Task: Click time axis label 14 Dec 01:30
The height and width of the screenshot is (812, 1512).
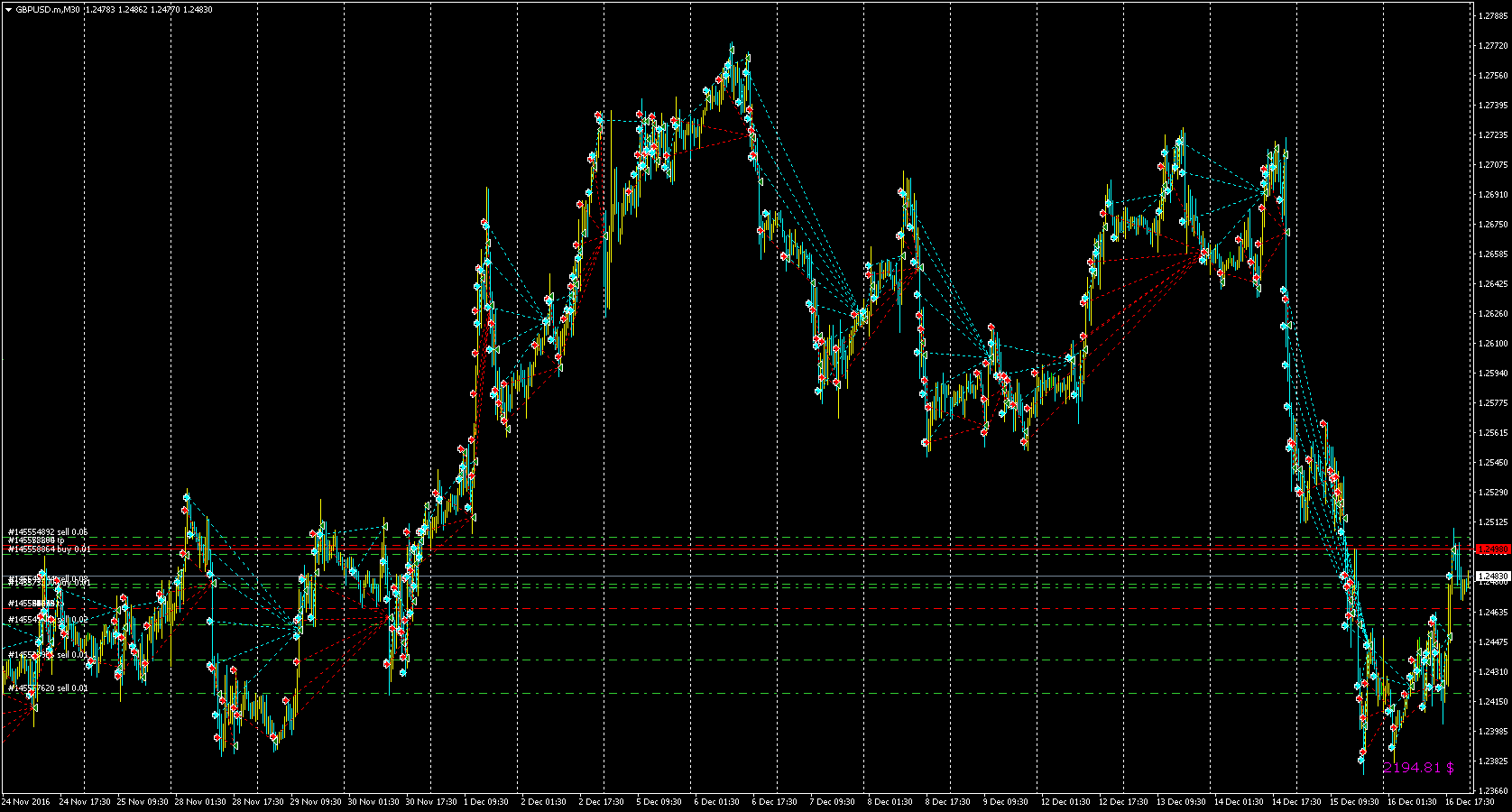Action: 1240,802
